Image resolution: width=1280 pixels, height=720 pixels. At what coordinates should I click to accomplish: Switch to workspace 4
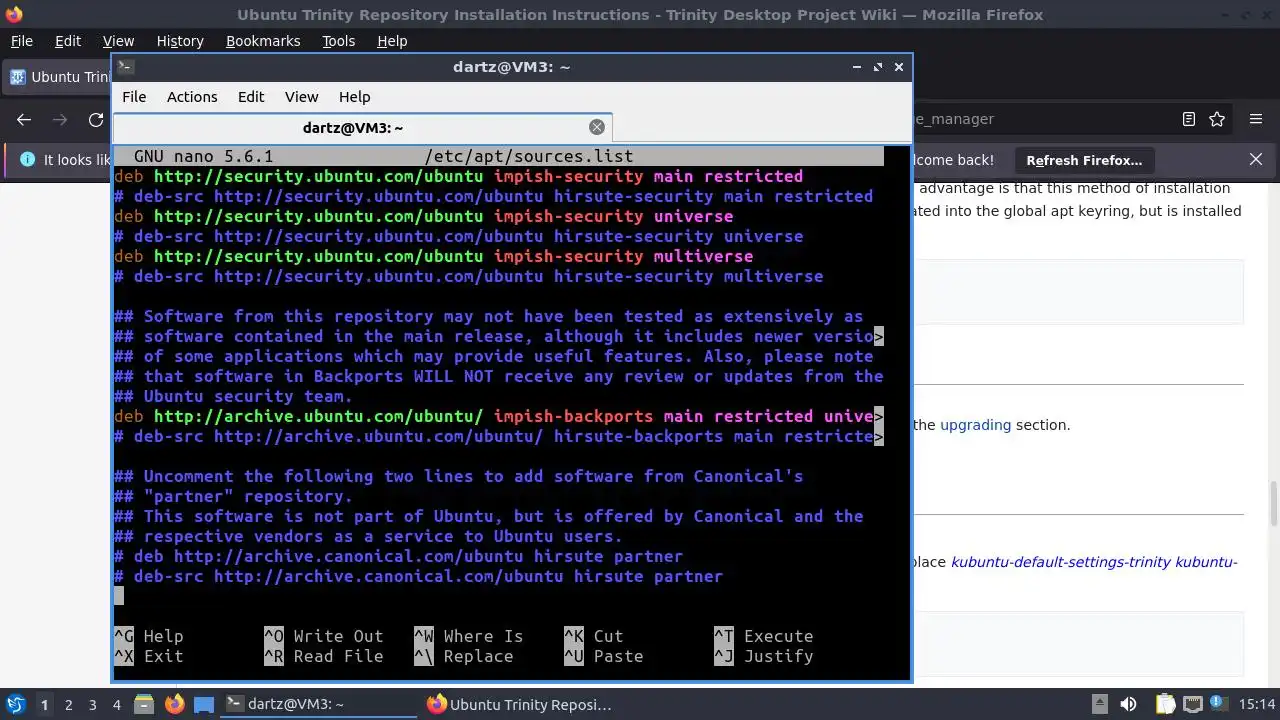(116, 705)
